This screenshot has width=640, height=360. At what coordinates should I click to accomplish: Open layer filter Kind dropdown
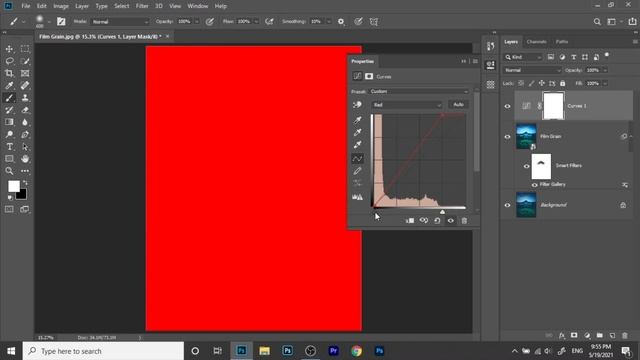(523, 57)
